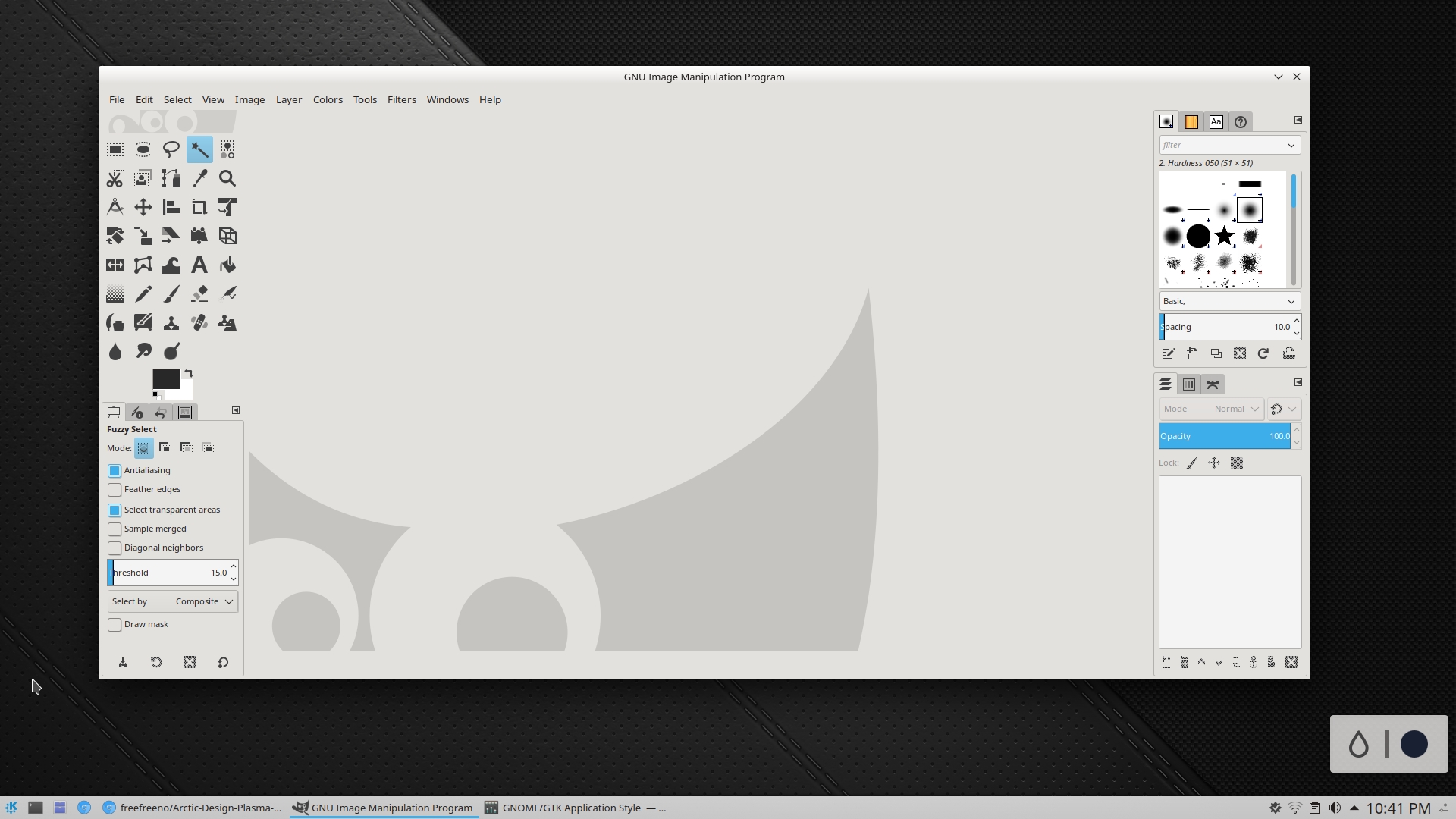The width and height of the screenshot is (1456, 819).
Task: Refresh brushes list
Action: pos(1263,353)
